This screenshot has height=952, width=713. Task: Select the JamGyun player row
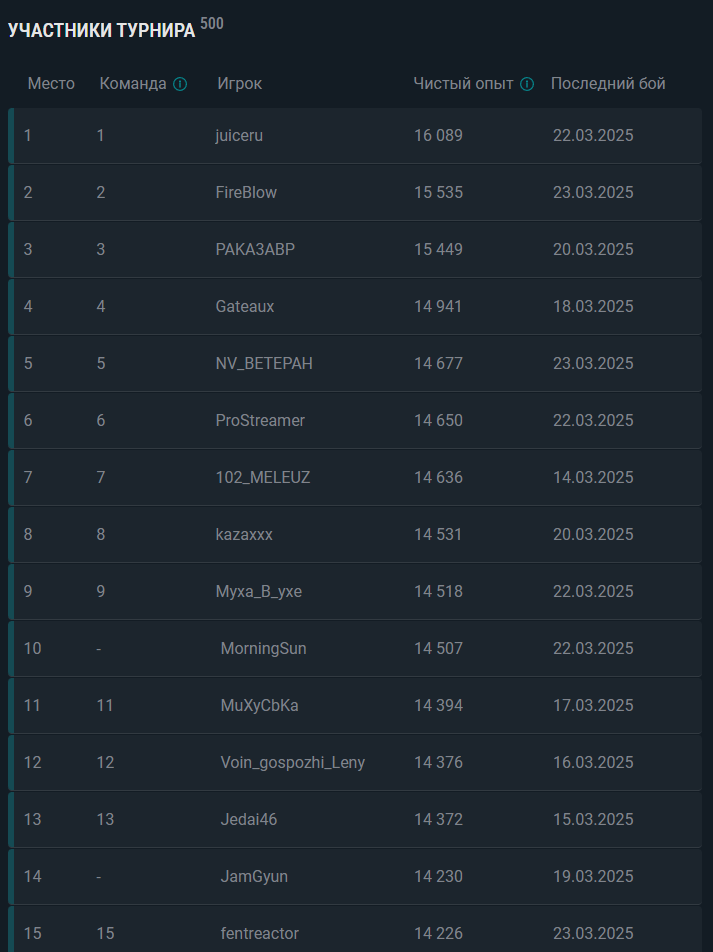click(x=355, y=877)
